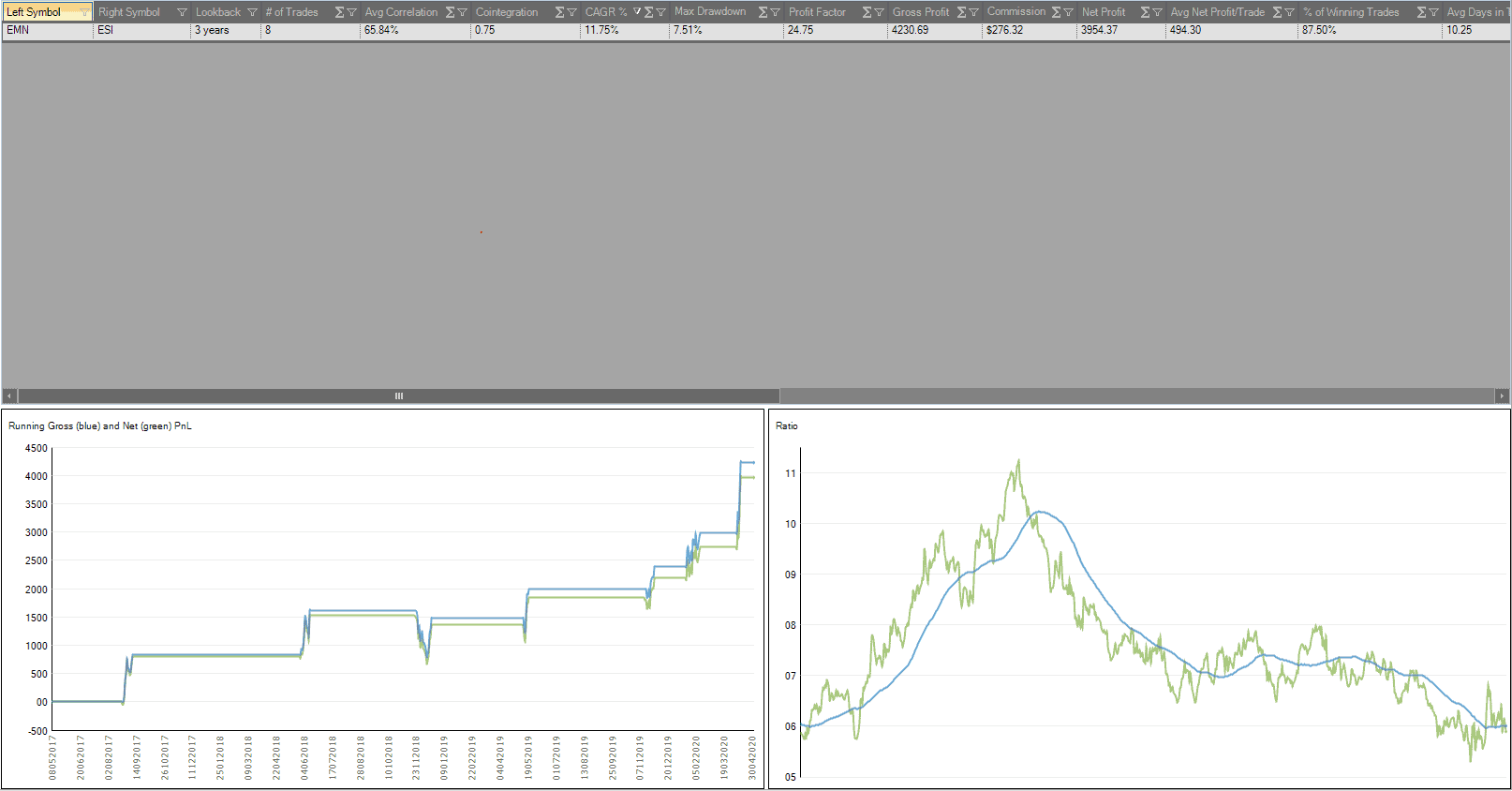Click the '4230.69' gross profit cell
This screenshot has height=791, width=1512.
(935, 30)
